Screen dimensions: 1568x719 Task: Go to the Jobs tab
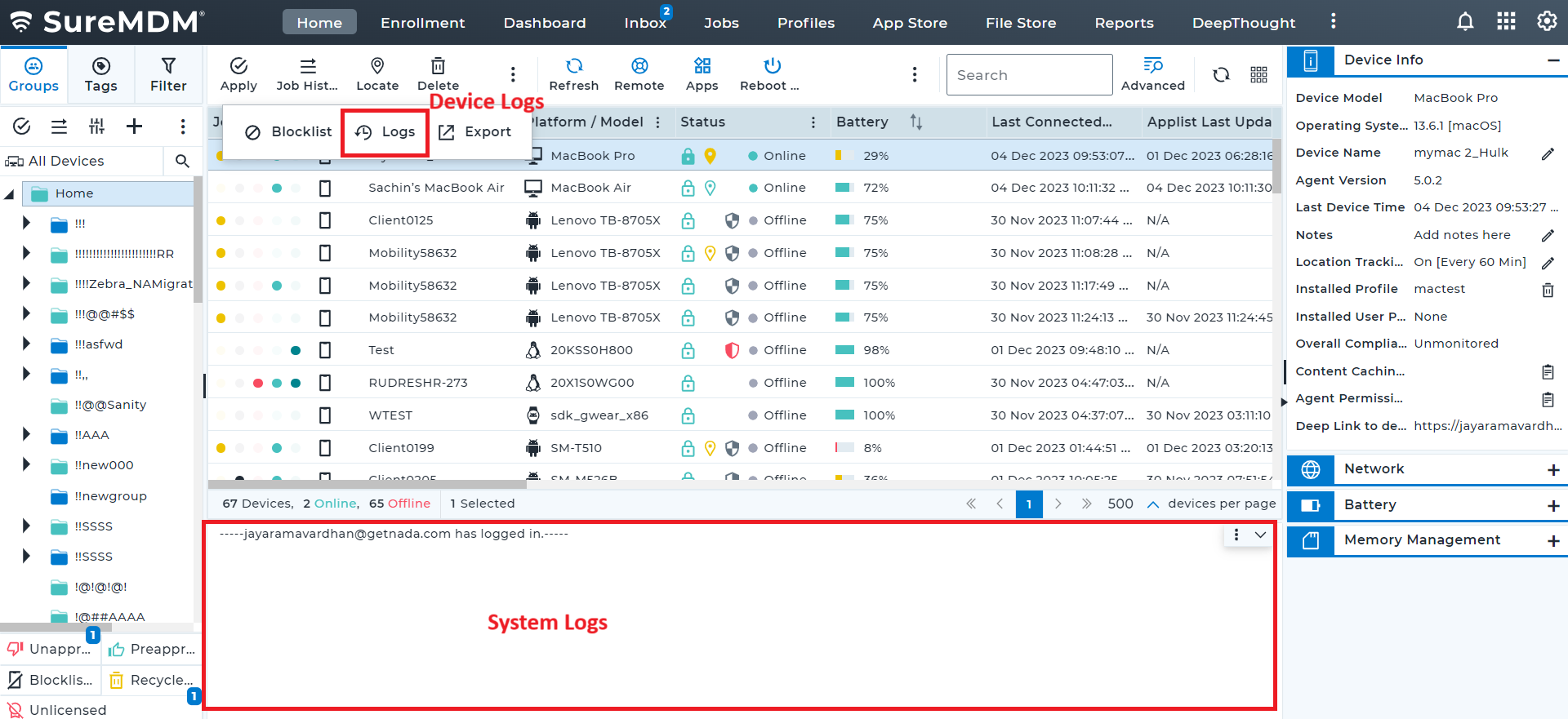[x=721, y=23]
